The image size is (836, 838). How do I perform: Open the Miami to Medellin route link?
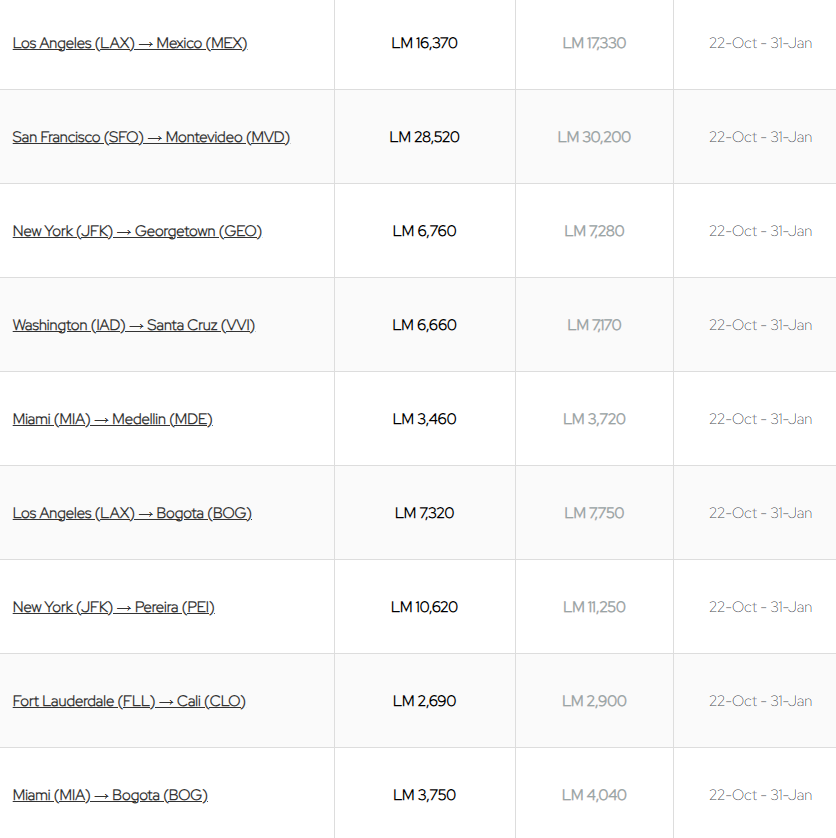point(112,419)
